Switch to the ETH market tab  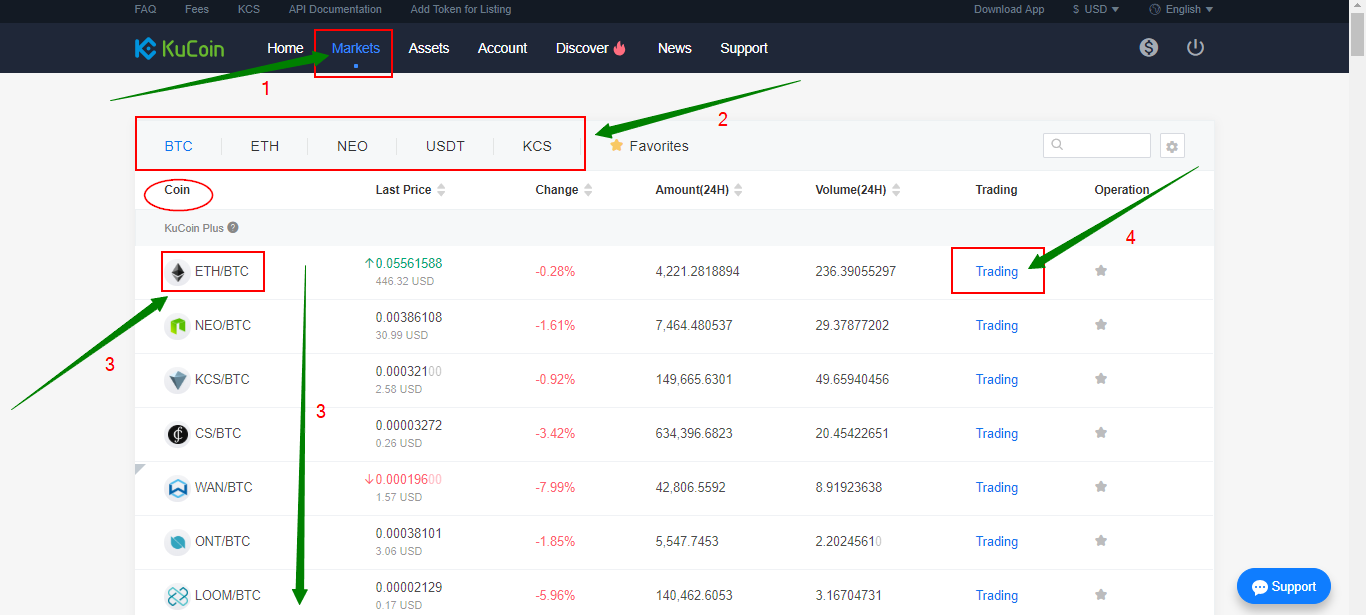265,146
